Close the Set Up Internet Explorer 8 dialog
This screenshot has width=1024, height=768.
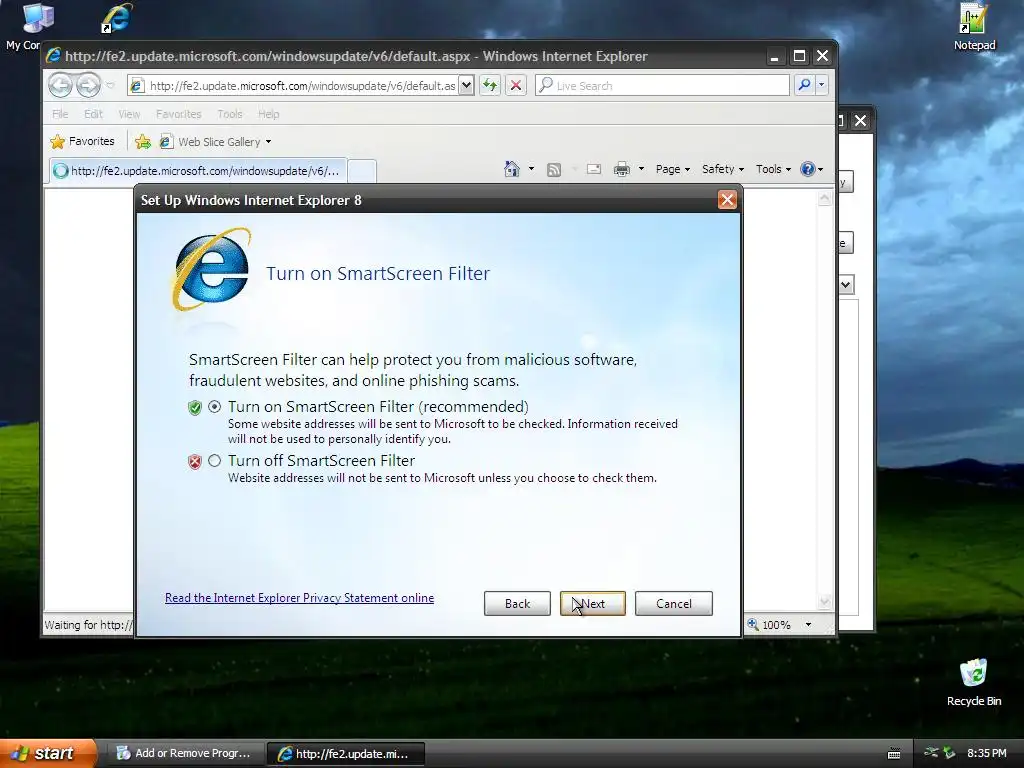click(x=727, y=200)
